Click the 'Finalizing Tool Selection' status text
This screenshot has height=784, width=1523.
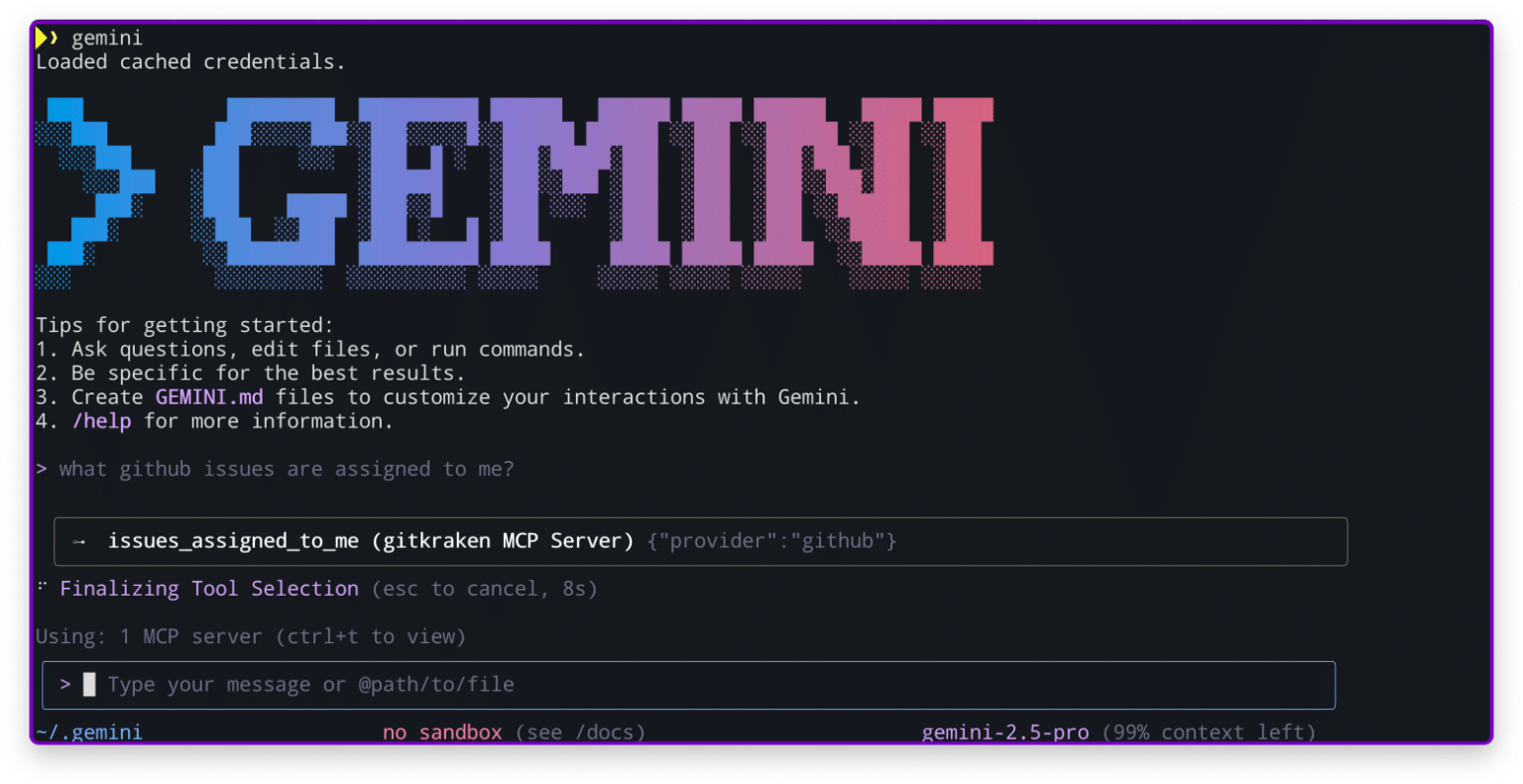click(209, 589)
